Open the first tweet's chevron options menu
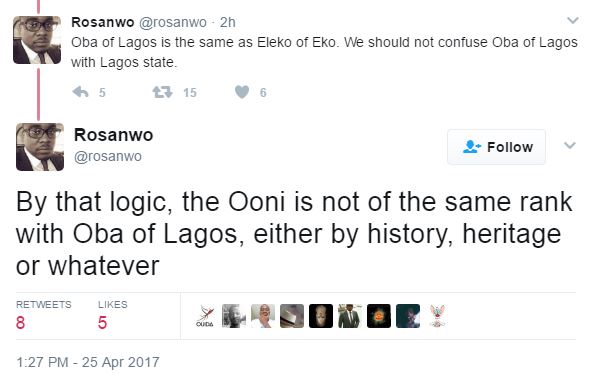592x380 pixels. tap(573, 20)
